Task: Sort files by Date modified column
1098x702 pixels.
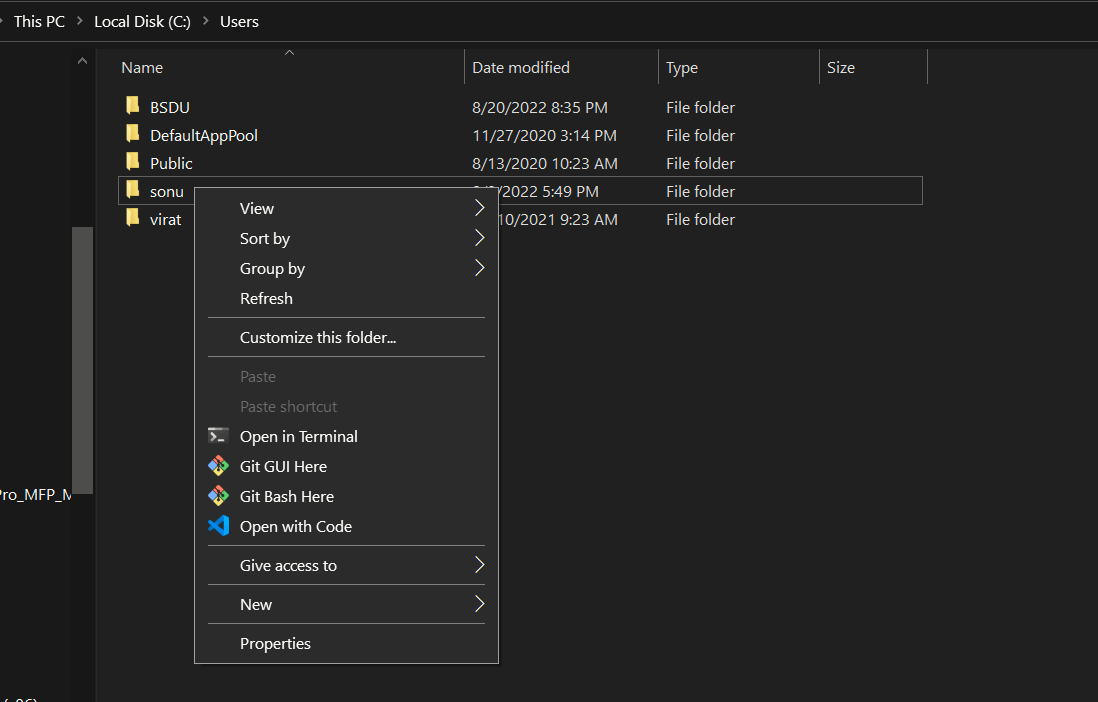Action: pos(521,68)
